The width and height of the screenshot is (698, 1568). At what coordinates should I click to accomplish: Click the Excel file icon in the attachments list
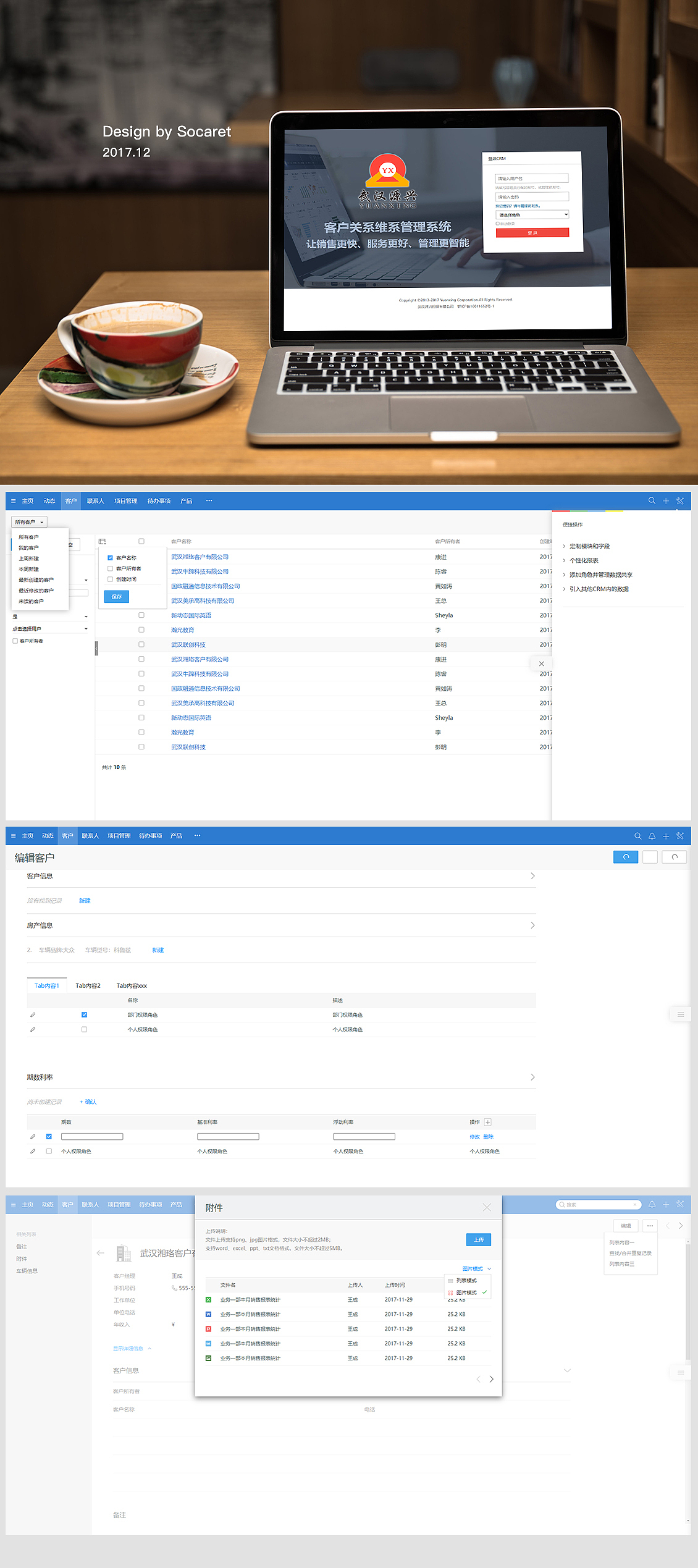(x=208, y=1300)
